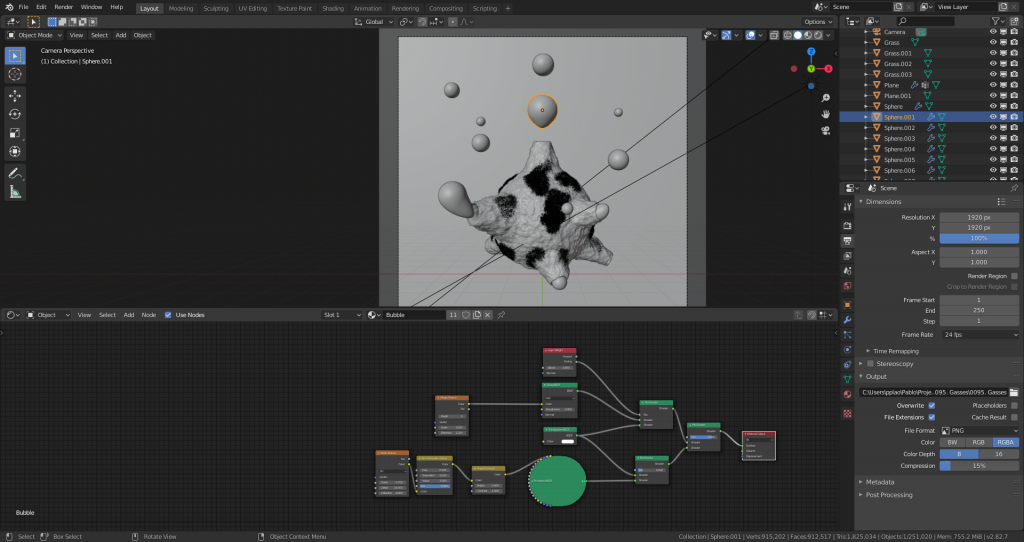Screen dimensions: 1024x542
Task: Choose the Scale tool
Action: pyautogui.click(x=15, y=133)
